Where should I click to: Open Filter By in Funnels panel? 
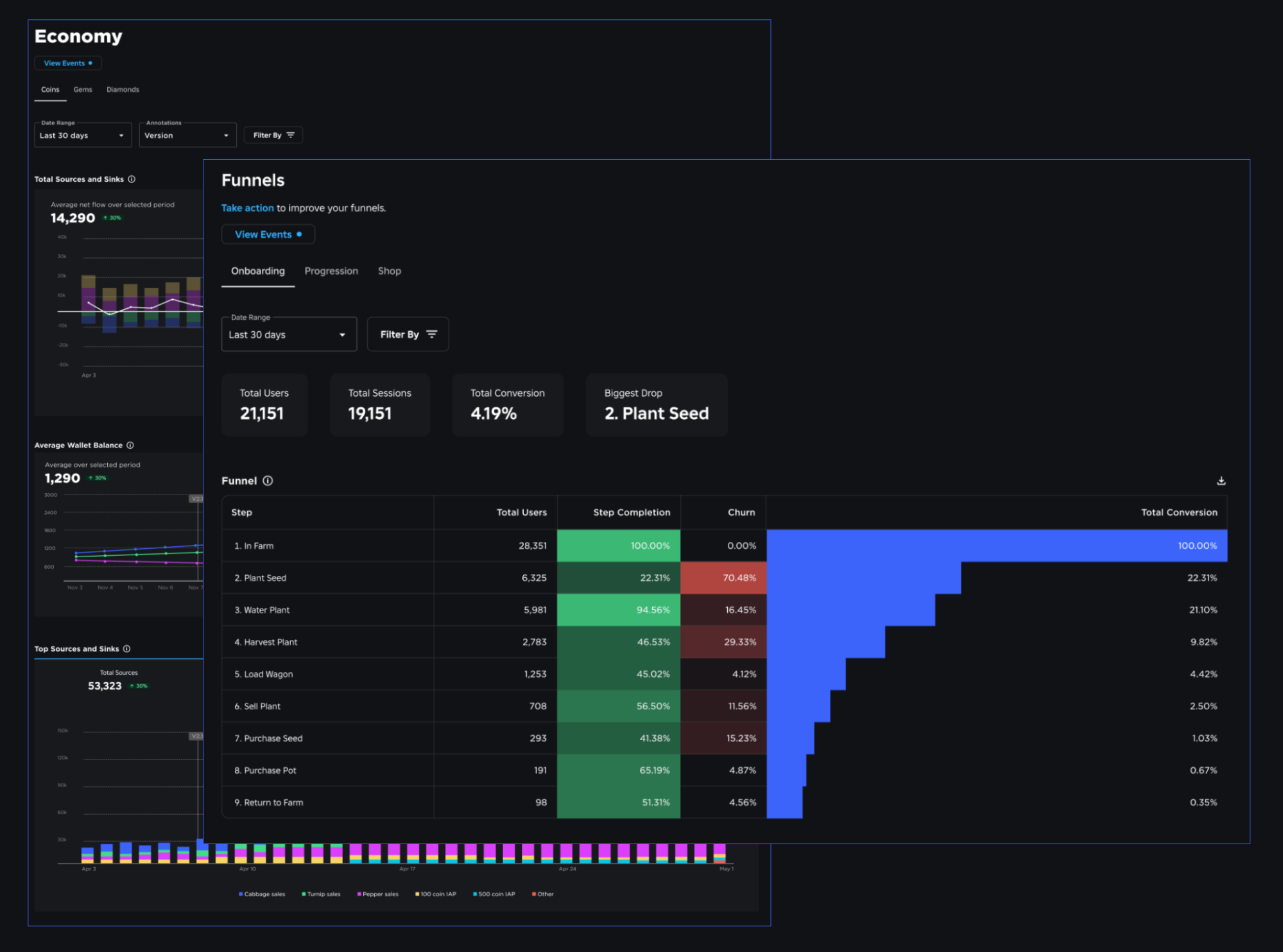(x=408, y=334)
